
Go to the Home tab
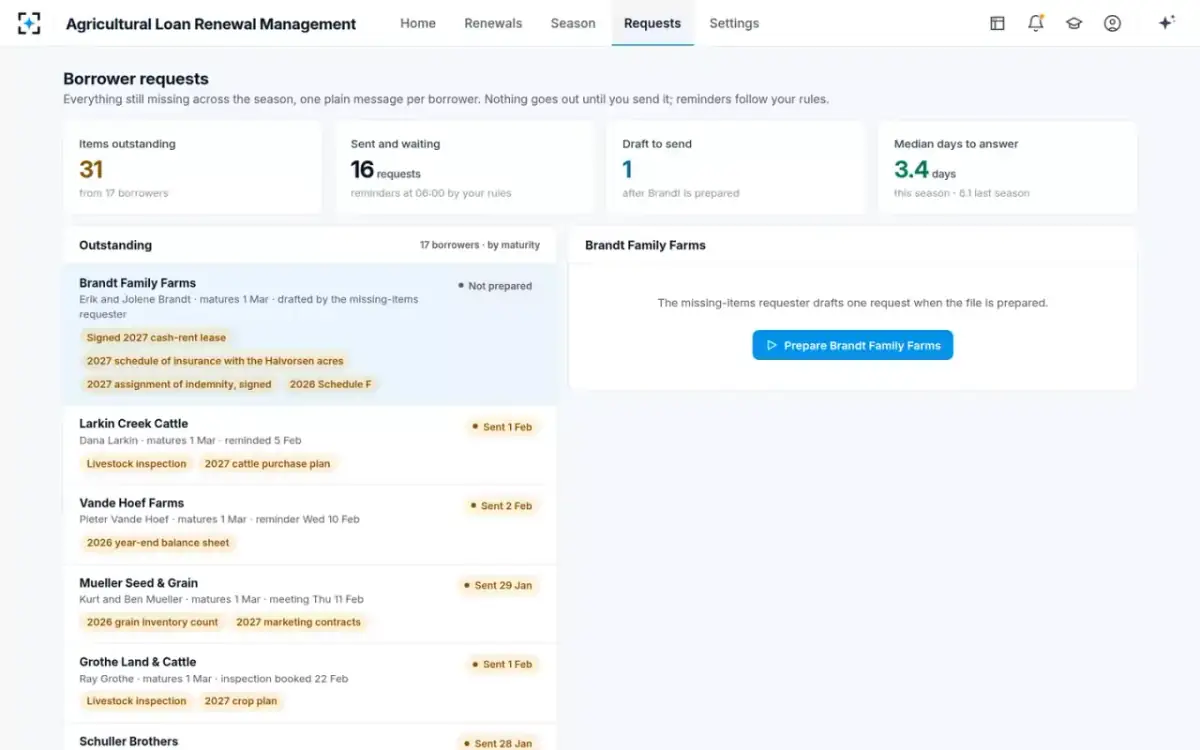tap(418, 23)
